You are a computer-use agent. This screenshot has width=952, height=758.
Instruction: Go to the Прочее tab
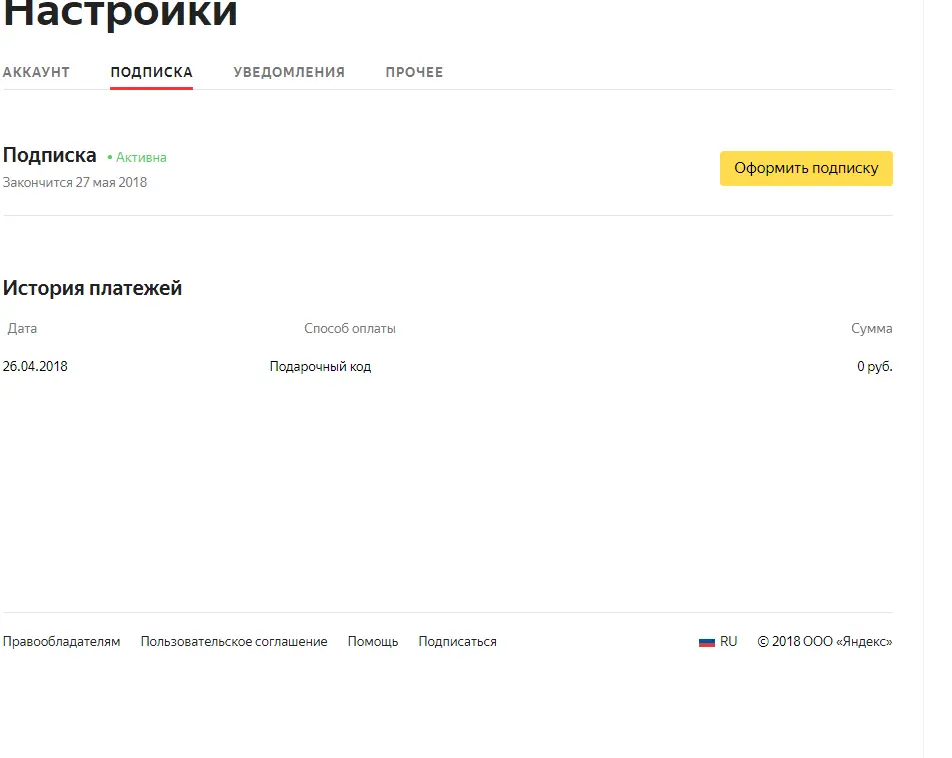click(414, 72)
